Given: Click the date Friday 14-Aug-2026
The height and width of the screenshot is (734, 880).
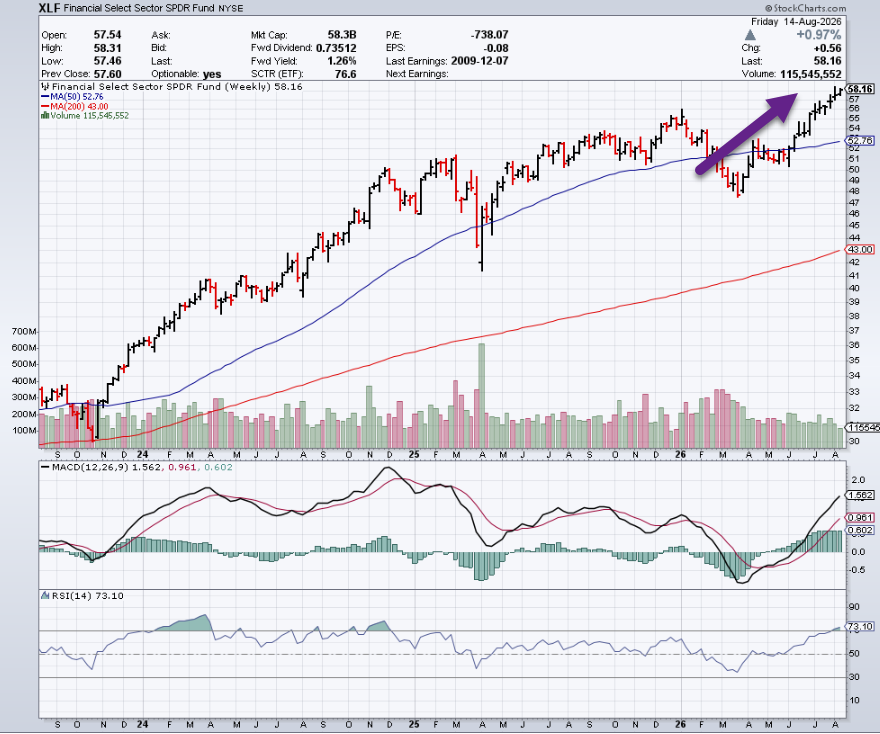Looking at the screenshot, I should tap(796, 21).
